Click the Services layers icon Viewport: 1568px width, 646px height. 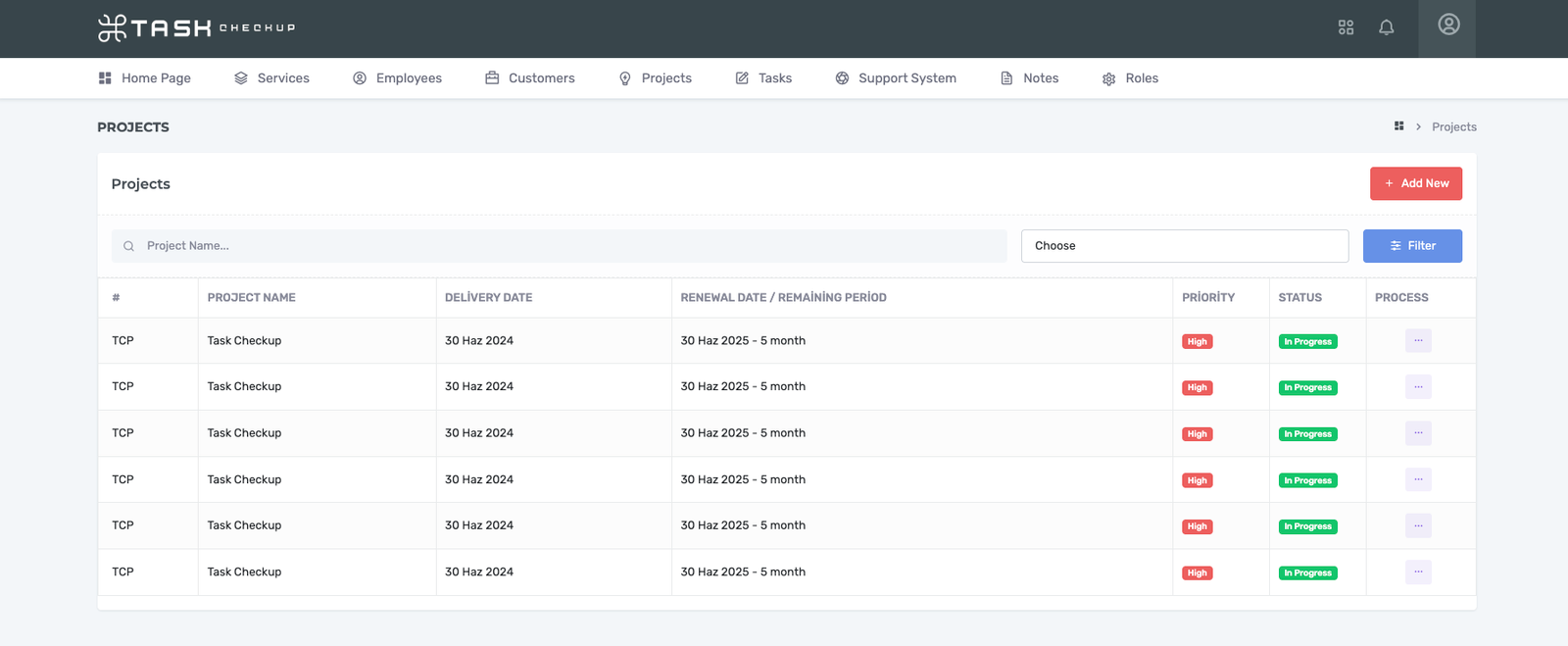[241, 78]
